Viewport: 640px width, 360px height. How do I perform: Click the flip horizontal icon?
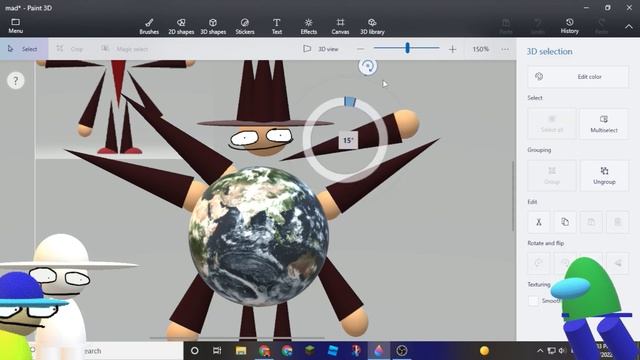[617, 263]
